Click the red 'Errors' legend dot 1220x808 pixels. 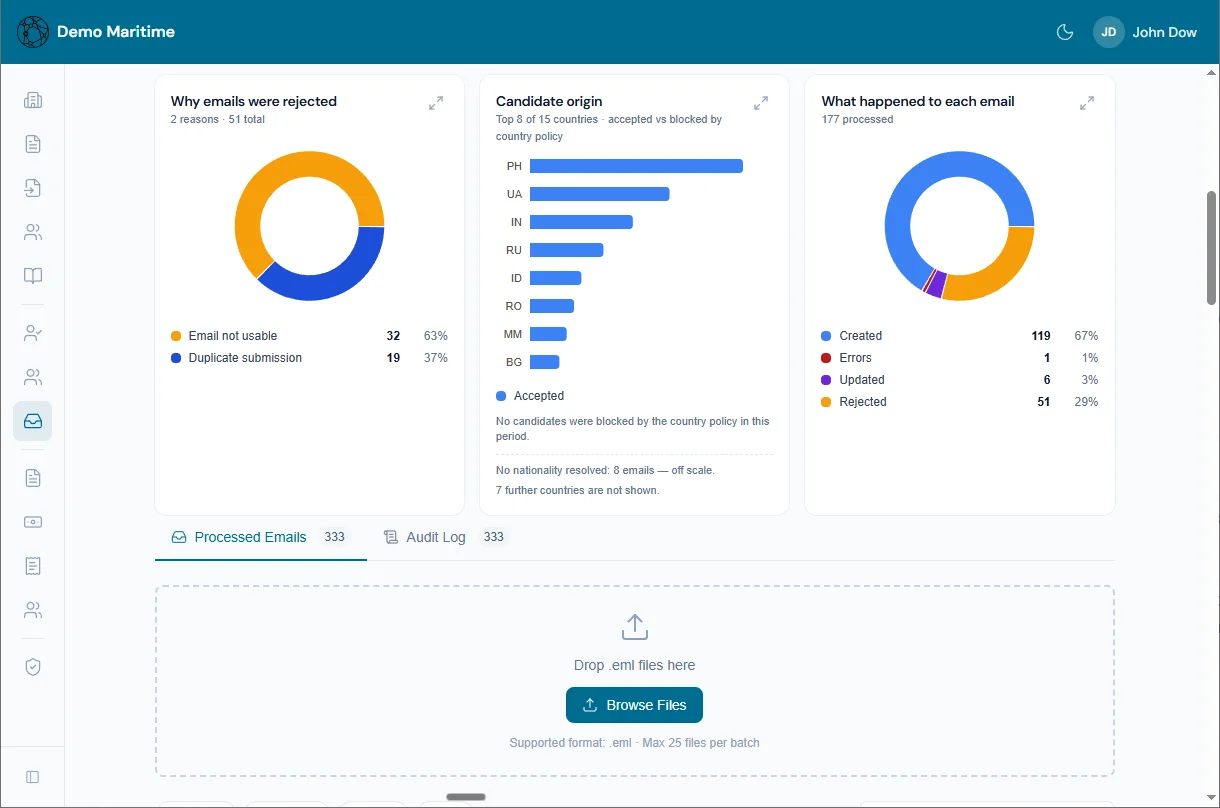(x=826, y=358)
